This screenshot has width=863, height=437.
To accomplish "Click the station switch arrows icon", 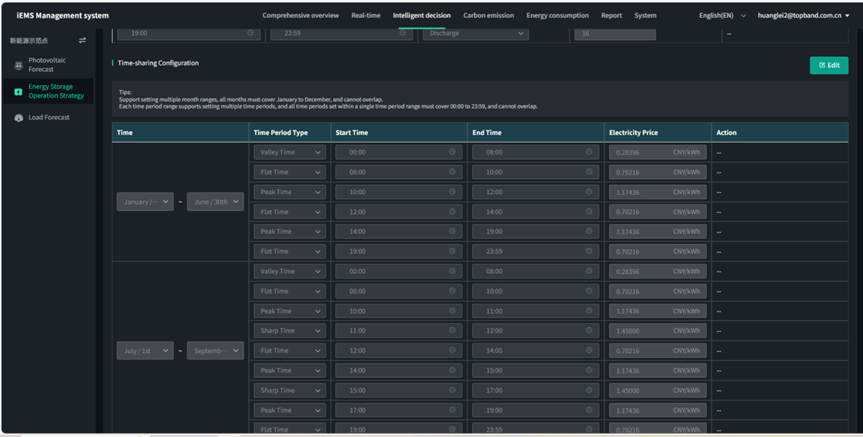I will [x=82, y=41].
